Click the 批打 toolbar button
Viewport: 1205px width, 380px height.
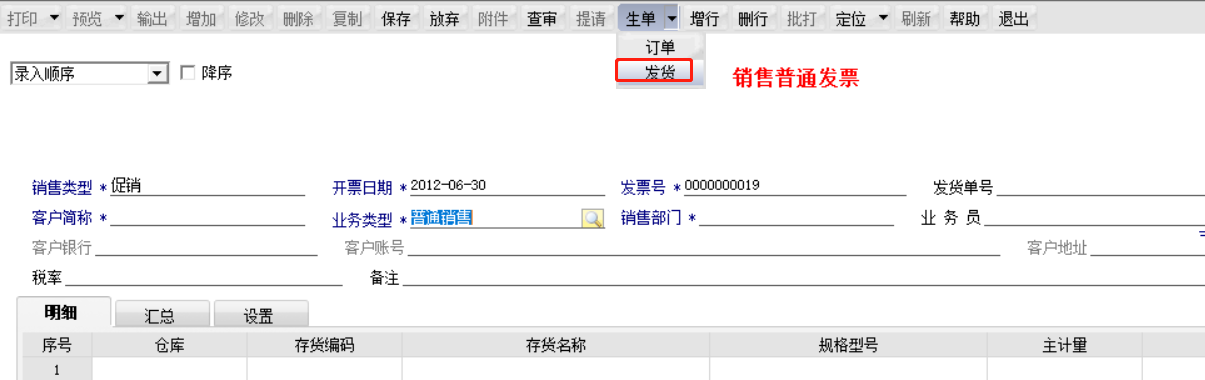coord(802,19)
